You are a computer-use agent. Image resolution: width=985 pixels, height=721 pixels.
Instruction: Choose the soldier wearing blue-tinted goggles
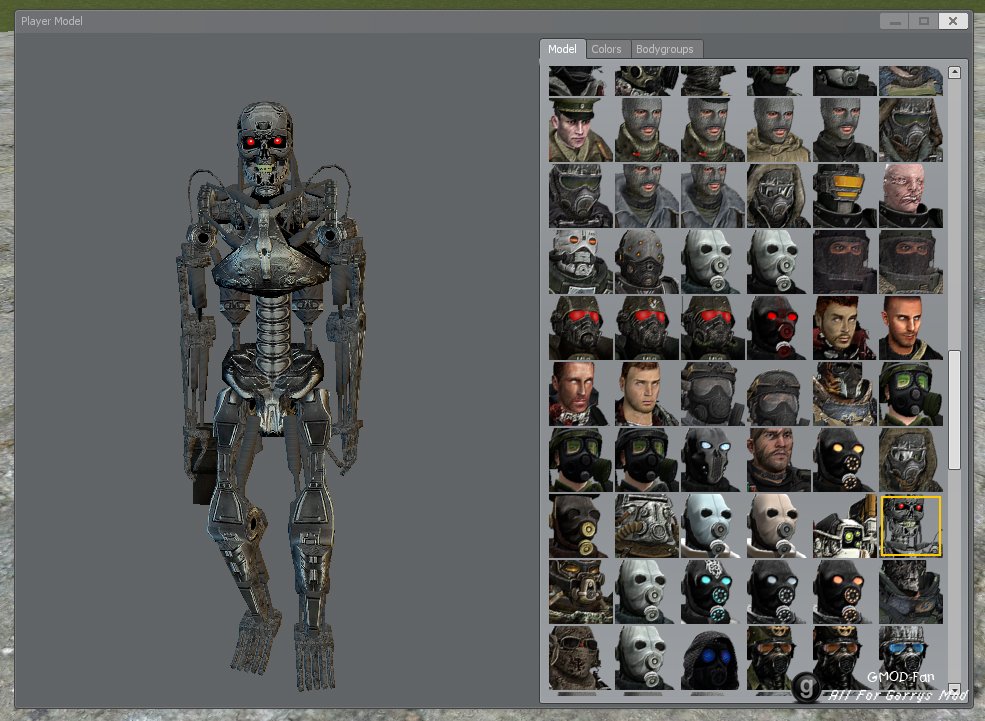910,658
